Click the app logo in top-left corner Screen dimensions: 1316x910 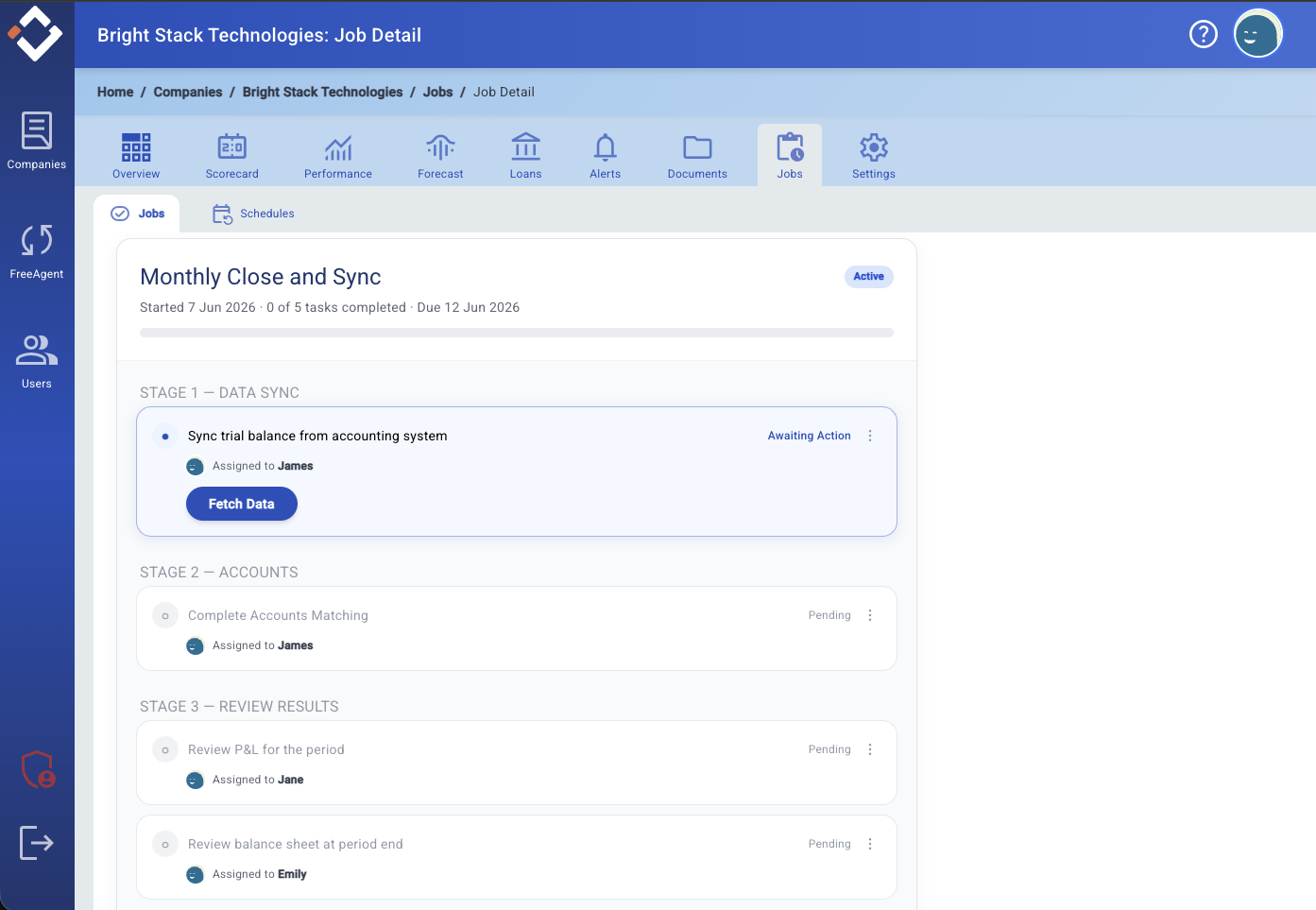click(x=36, y=34)
